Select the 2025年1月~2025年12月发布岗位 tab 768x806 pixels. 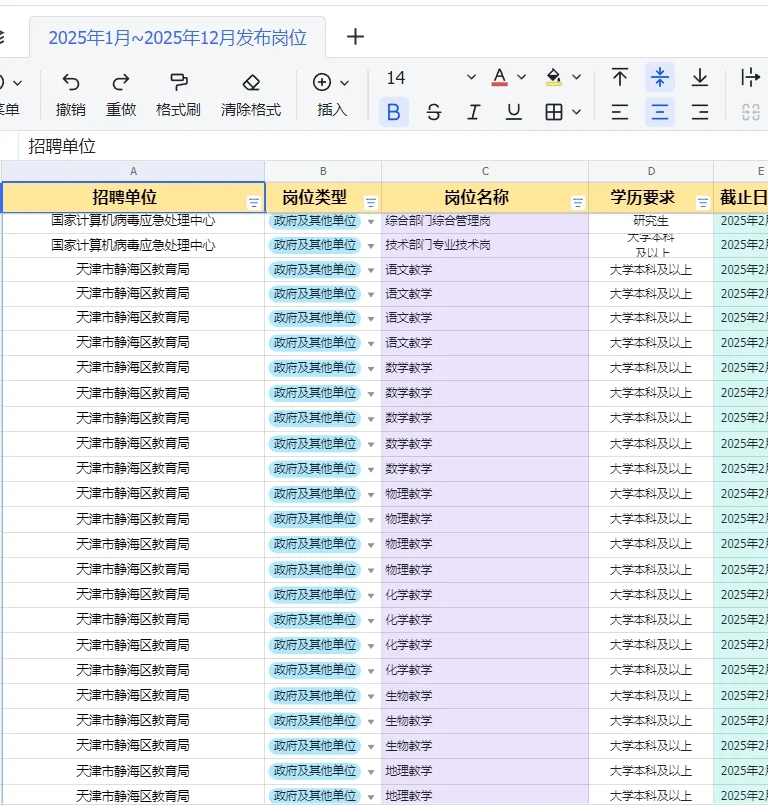(177, 38)
